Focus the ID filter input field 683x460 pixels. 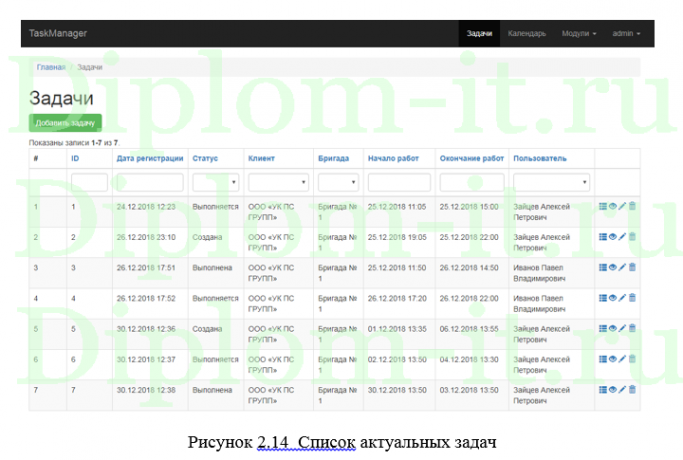click(x=89, y=182)
